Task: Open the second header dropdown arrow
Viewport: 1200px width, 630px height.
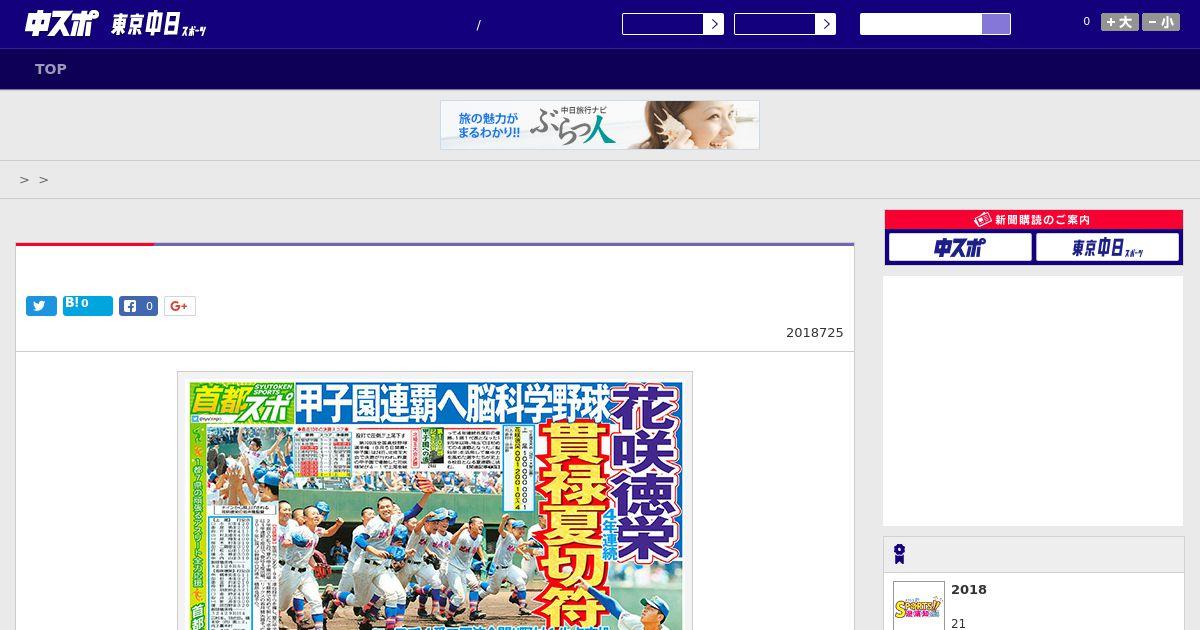Action: 825,24
